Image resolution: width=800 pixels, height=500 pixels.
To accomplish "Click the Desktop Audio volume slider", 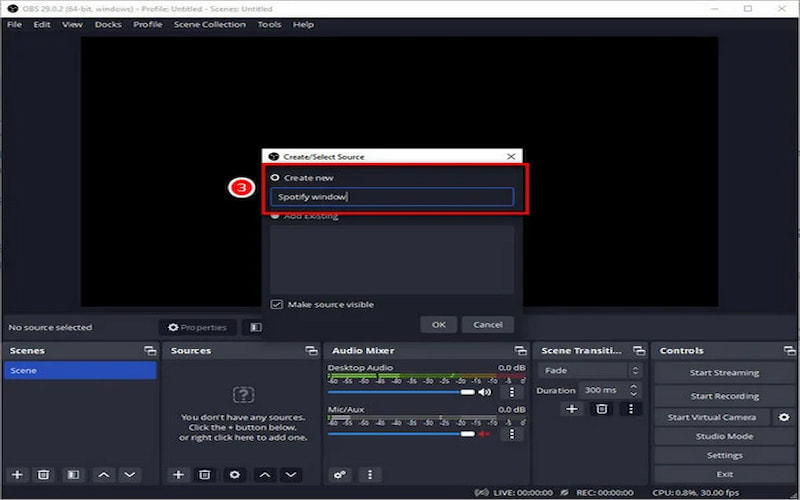I will pyautogui.click(x=400, y=392).
